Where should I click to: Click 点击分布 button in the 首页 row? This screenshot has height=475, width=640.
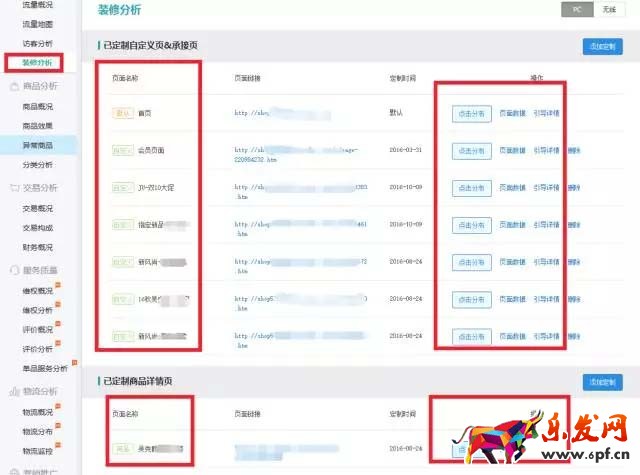[471, 114]
